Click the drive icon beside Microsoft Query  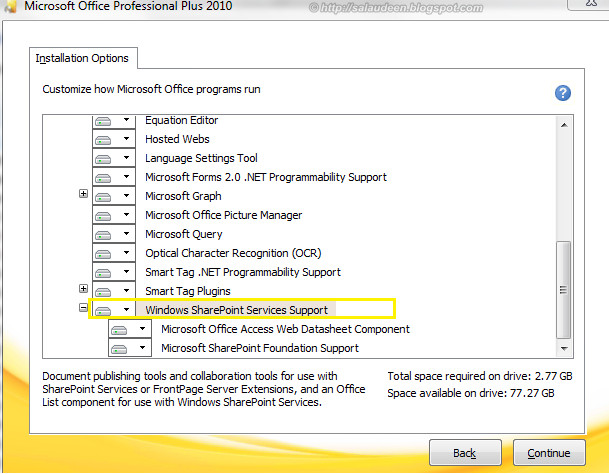tap(103, 235)
